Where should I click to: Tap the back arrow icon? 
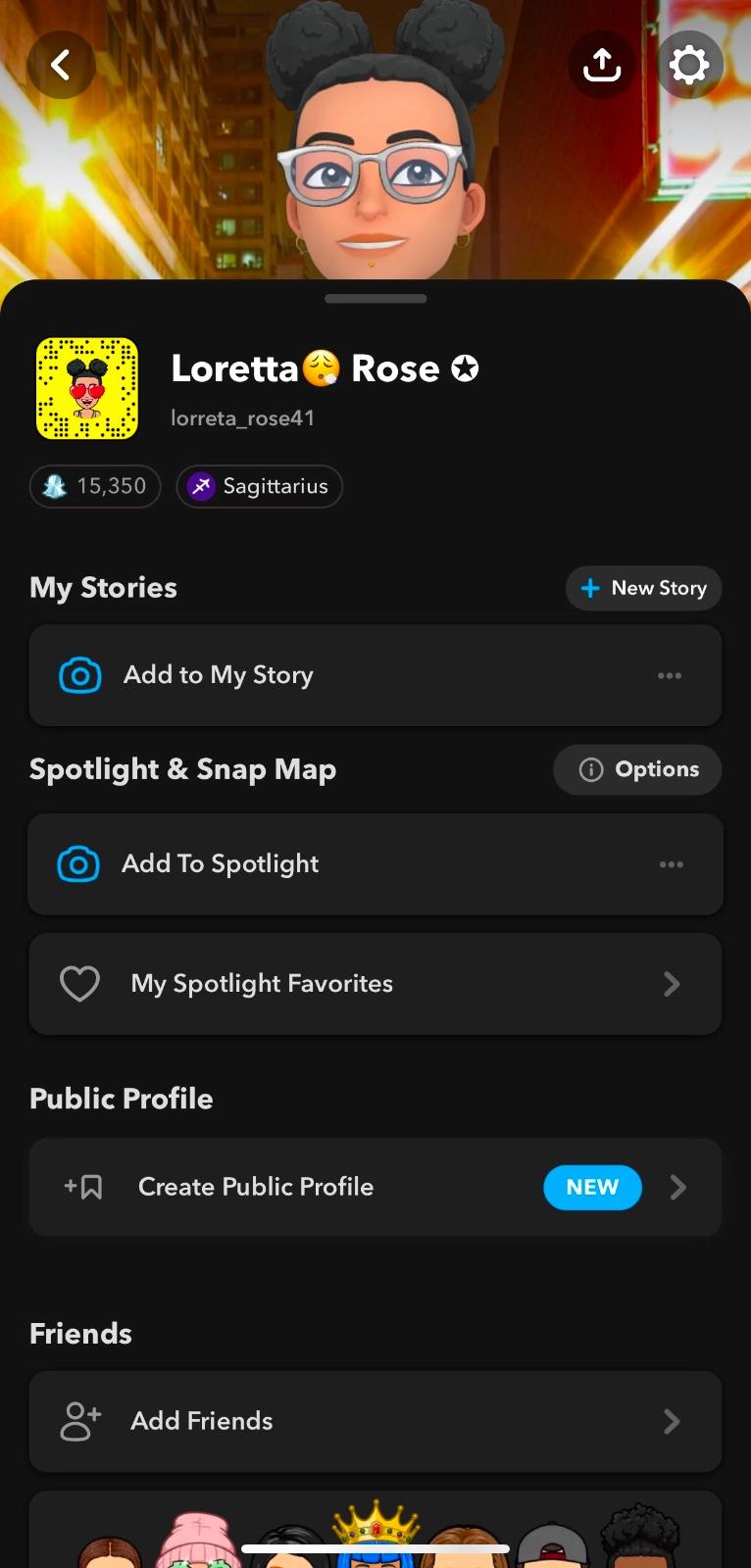tap(61, 66)
